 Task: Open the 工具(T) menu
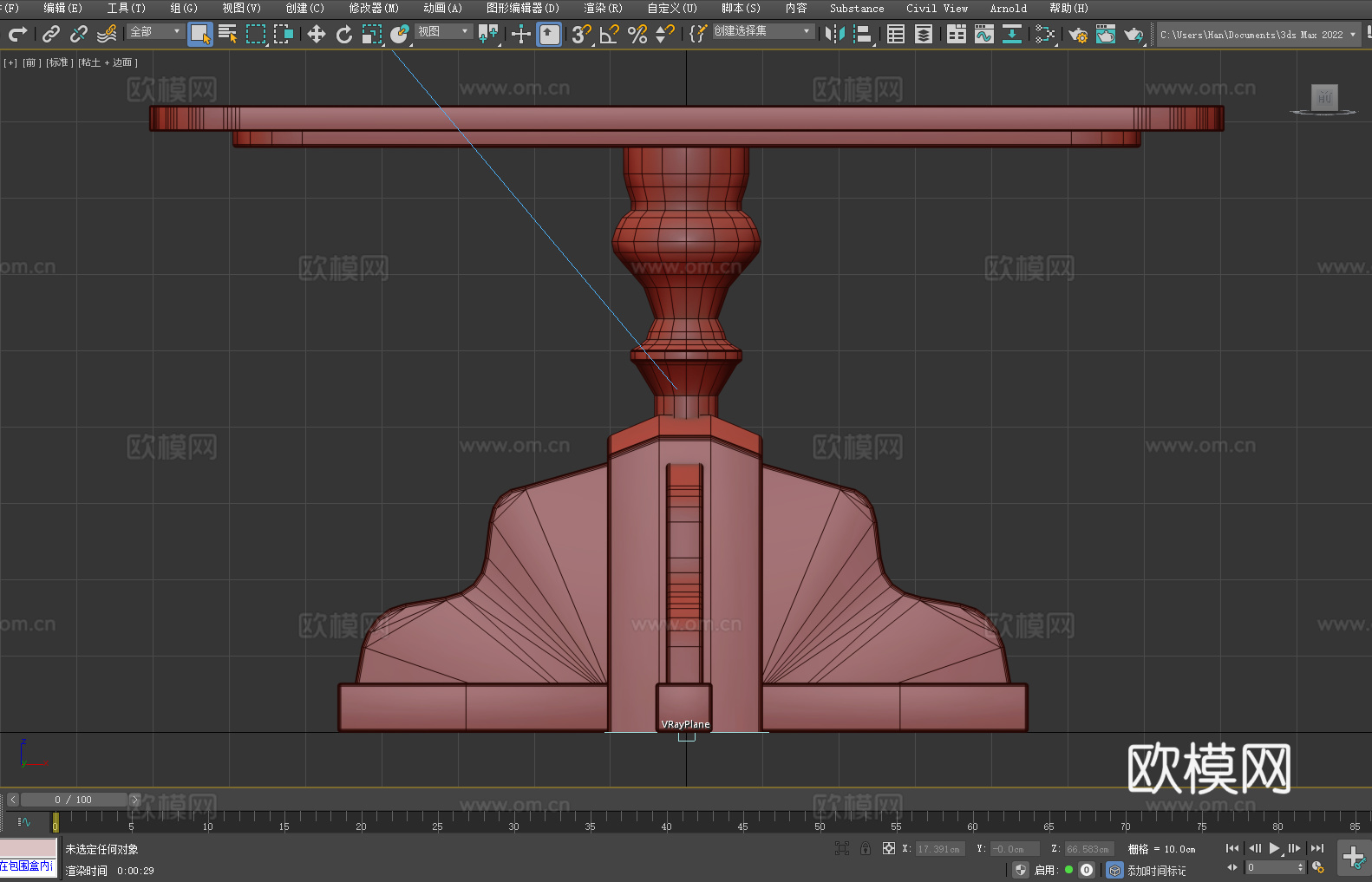(x=127, y=8)
